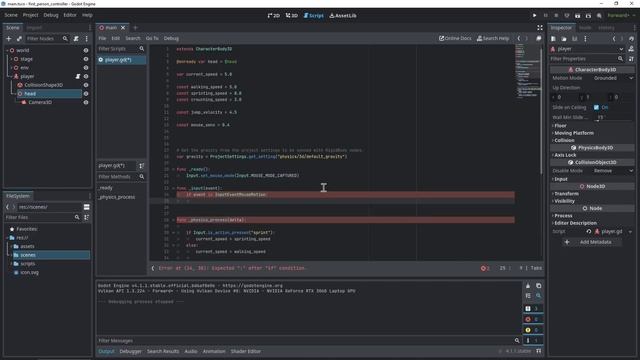Click the Add Metadata button
This screenshot has width=640, height=360.
click(x=591, y=242)
